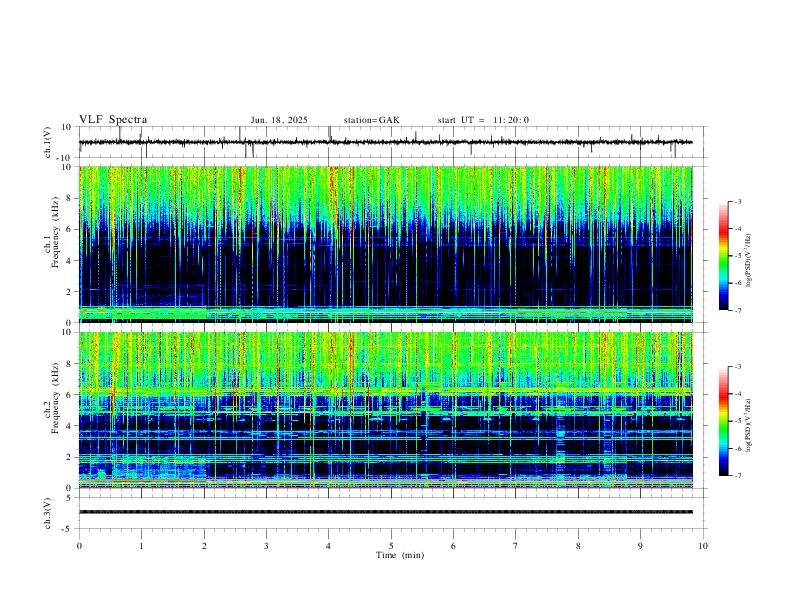Click the 4 kHz tick on ch.2 frequency axis
The height and width of the screenshot is (612, 792).
click(x=71, y=426)
